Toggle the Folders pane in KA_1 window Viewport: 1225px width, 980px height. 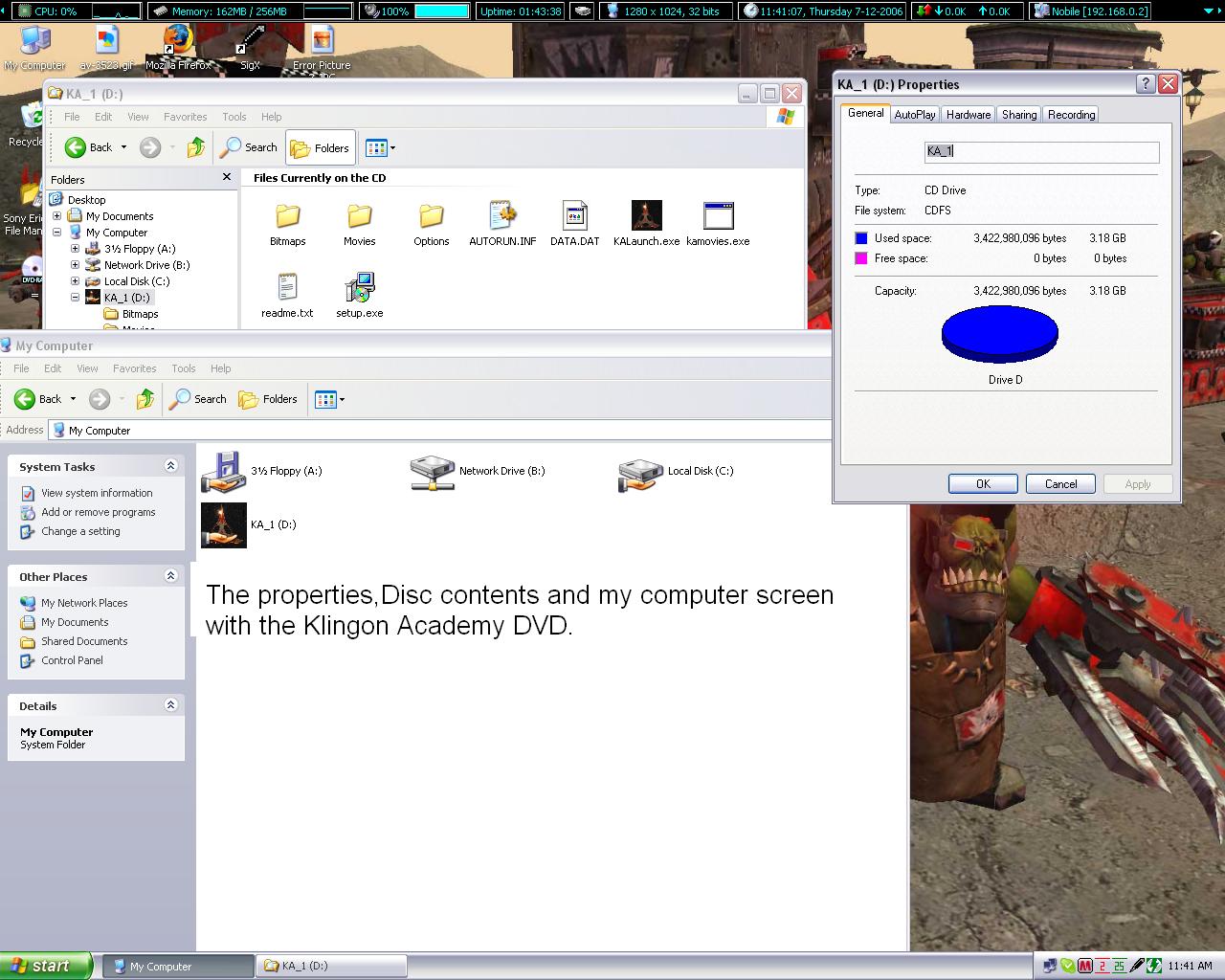[x=321, y=147]
